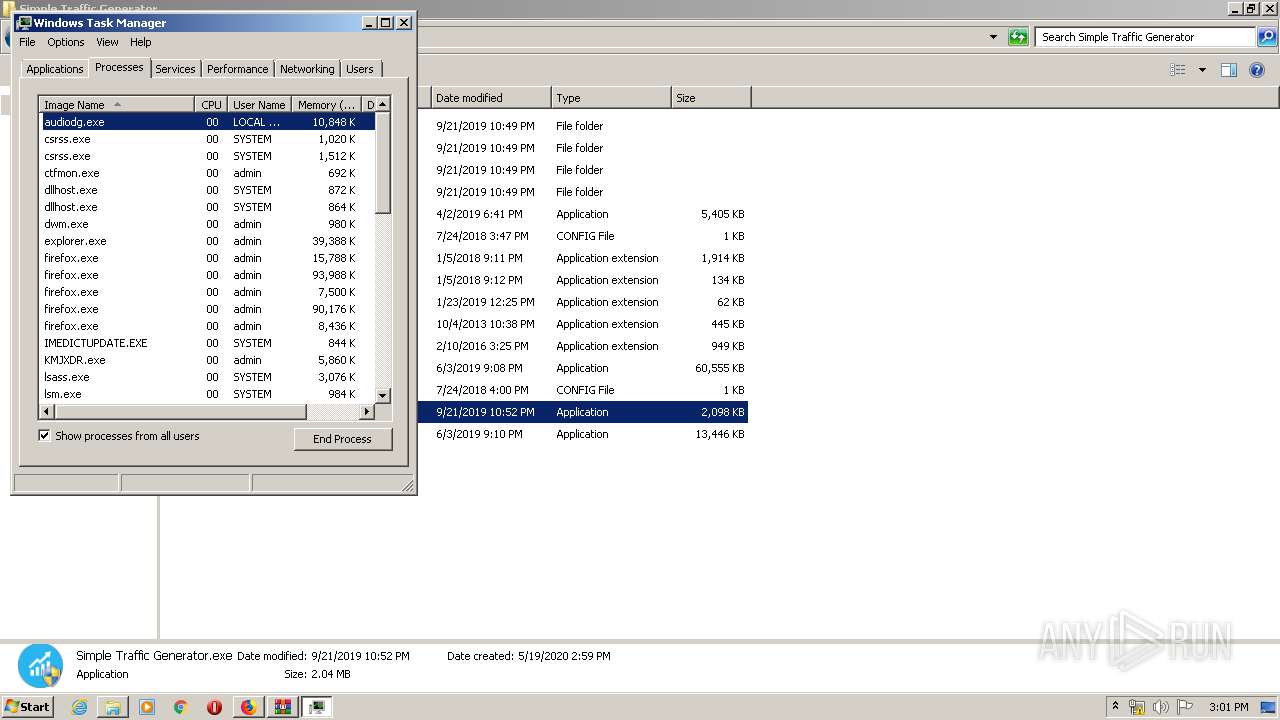Image resolution: width=1280 pixels, height=720 pixels.
Task: Open the view options dropdown arrow
Action: tap(1202, 70)
